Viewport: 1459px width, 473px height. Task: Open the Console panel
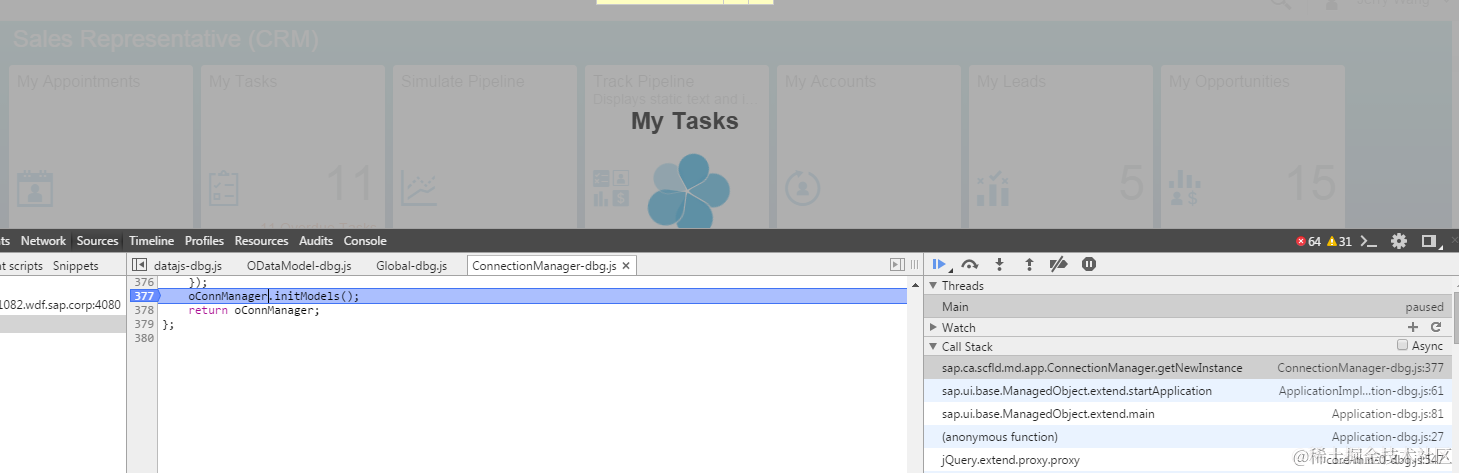[x=365, y=241]
